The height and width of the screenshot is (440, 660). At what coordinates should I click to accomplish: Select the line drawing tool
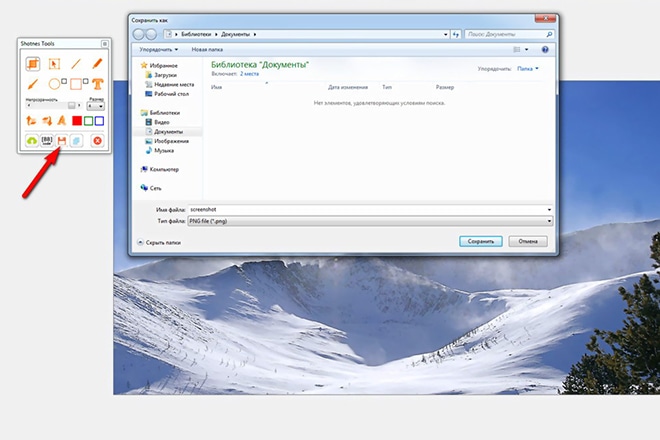click(x=75, y=64)
